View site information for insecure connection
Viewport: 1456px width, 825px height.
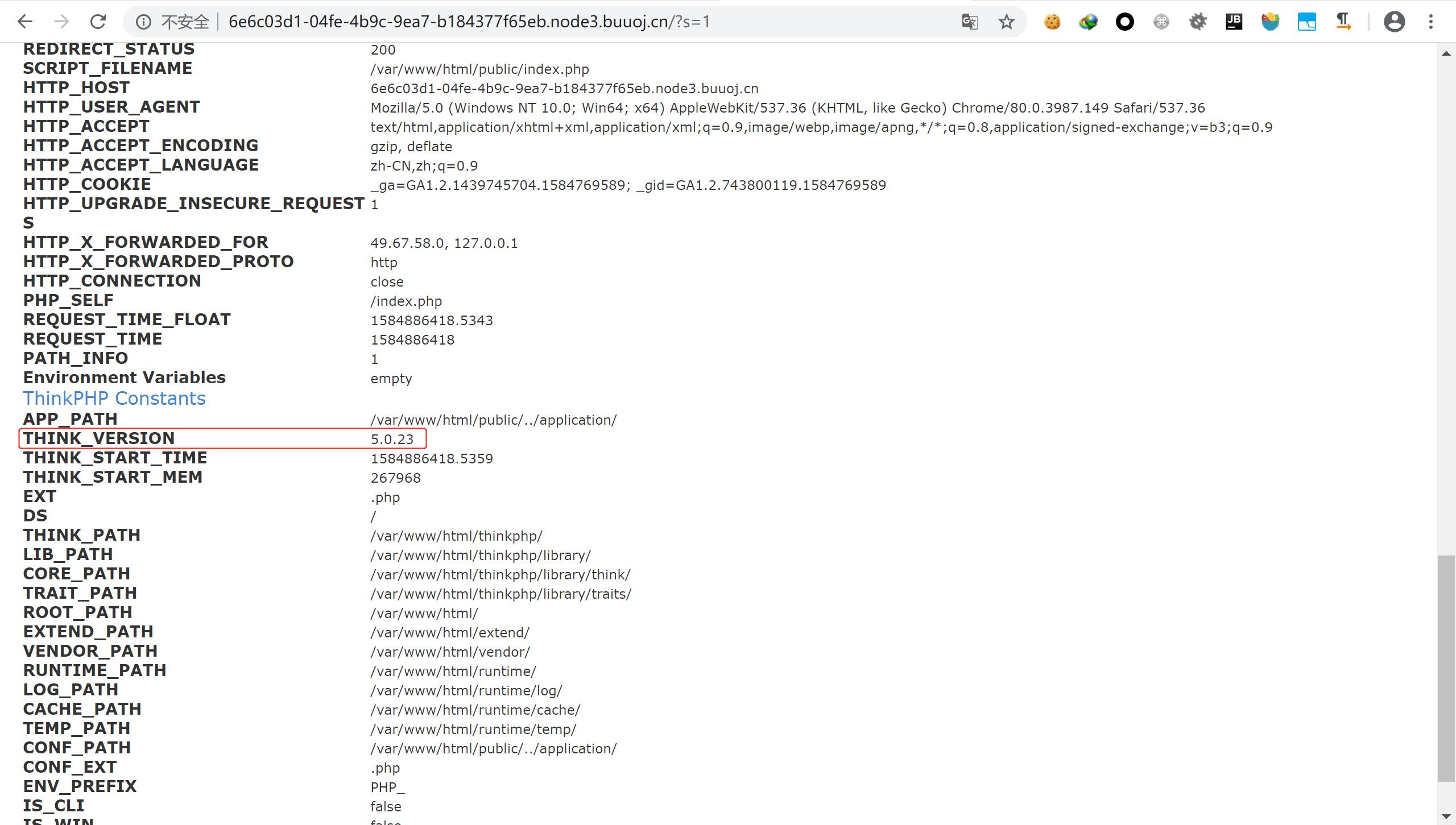pyautogui.click(x=143, y=22)
